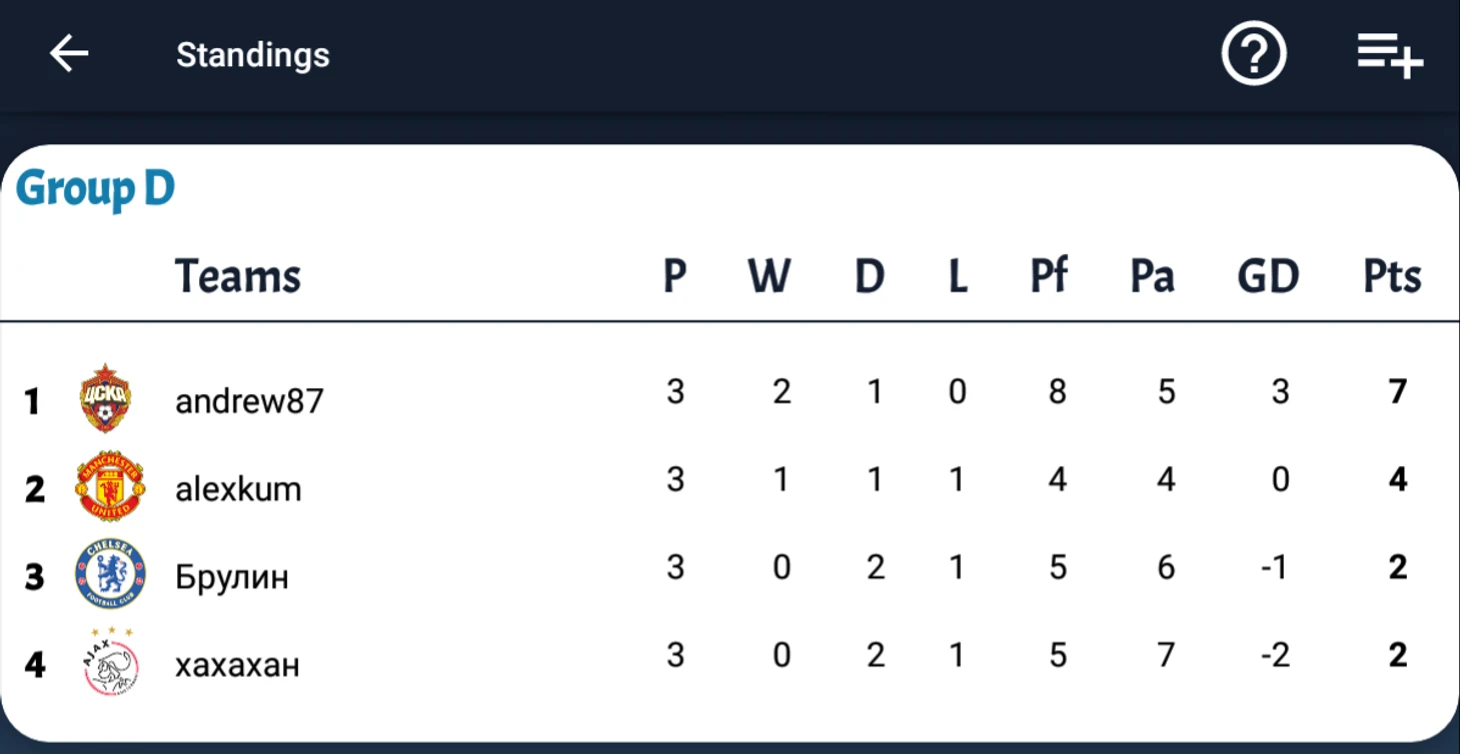Select andrew87's points total of 7

[1398, 391]
